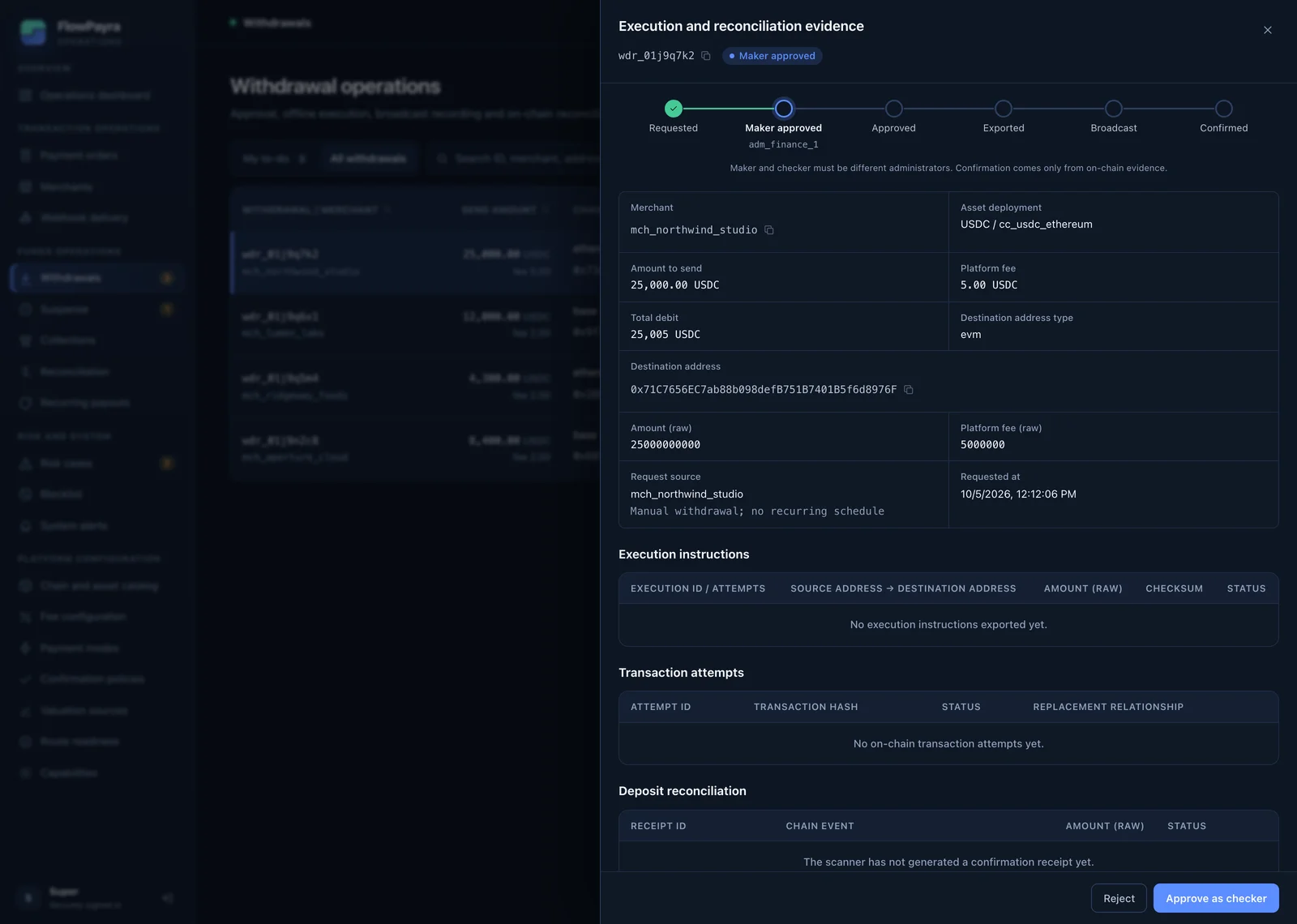Click the Transaction Hash column header

(806, 707)
